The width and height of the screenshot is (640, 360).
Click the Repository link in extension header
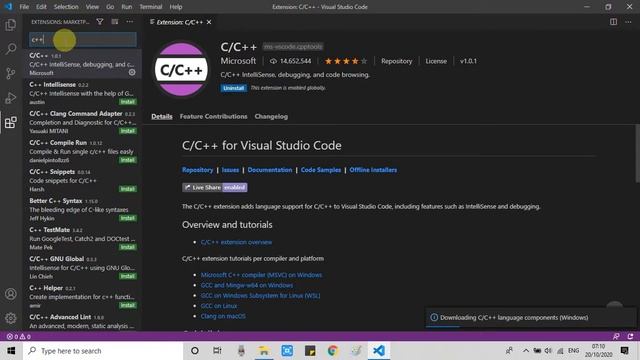[396, 61]
